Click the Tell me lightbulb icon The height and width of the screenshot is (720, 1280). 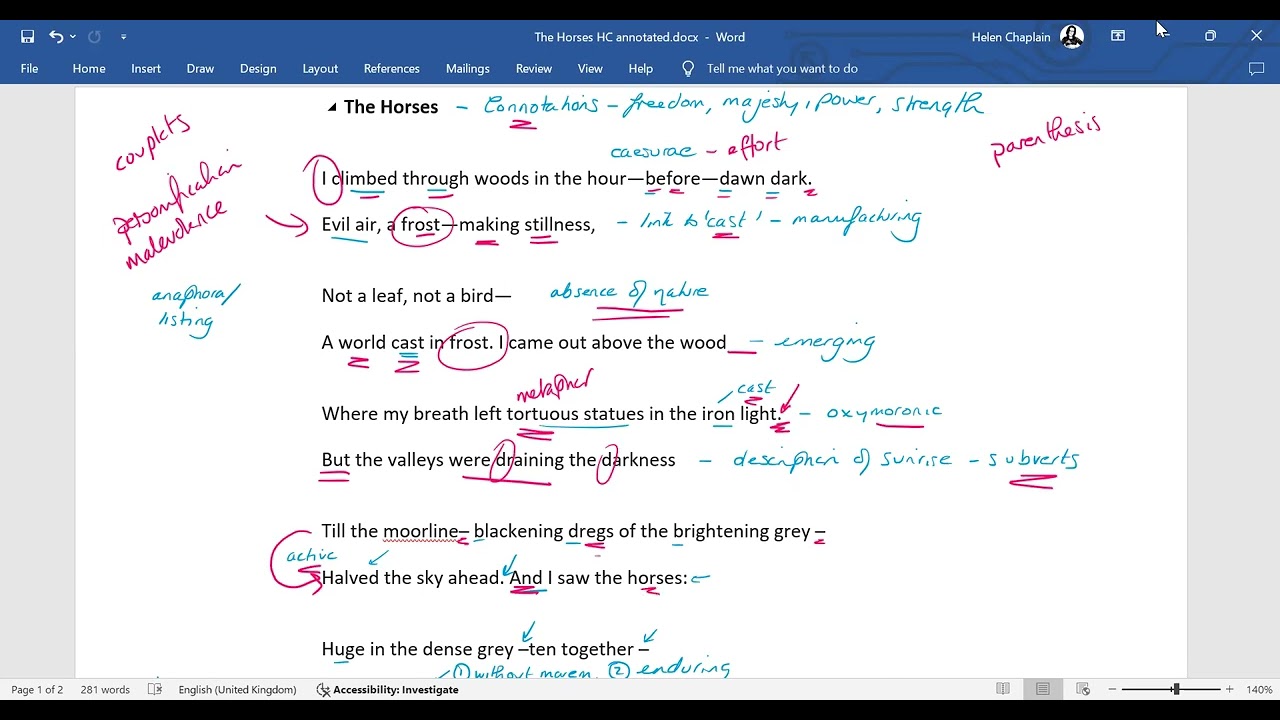(688, 69)
